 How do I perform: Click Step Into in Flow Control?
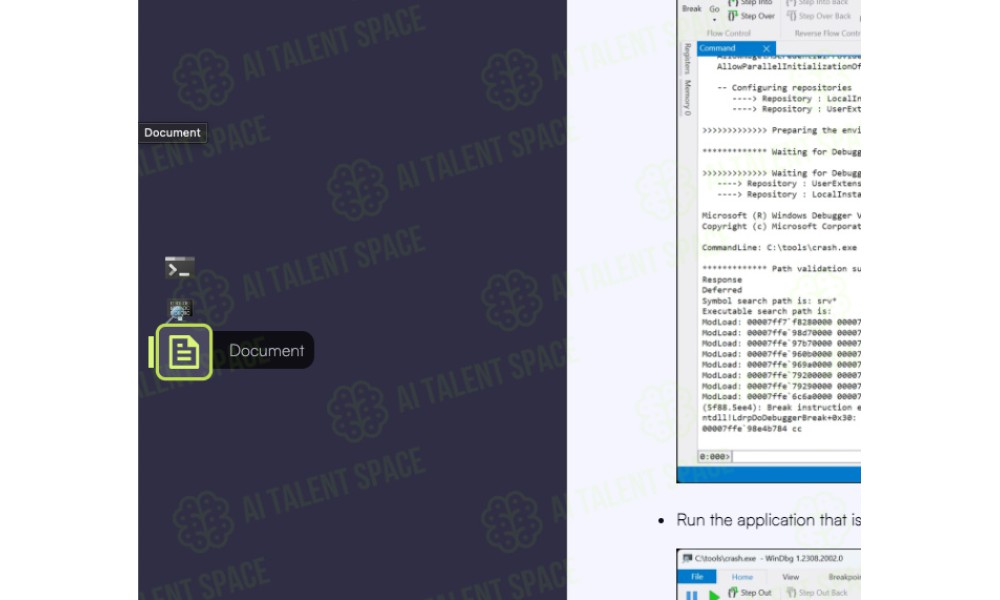pyautogui.click(x=752, y=3)
